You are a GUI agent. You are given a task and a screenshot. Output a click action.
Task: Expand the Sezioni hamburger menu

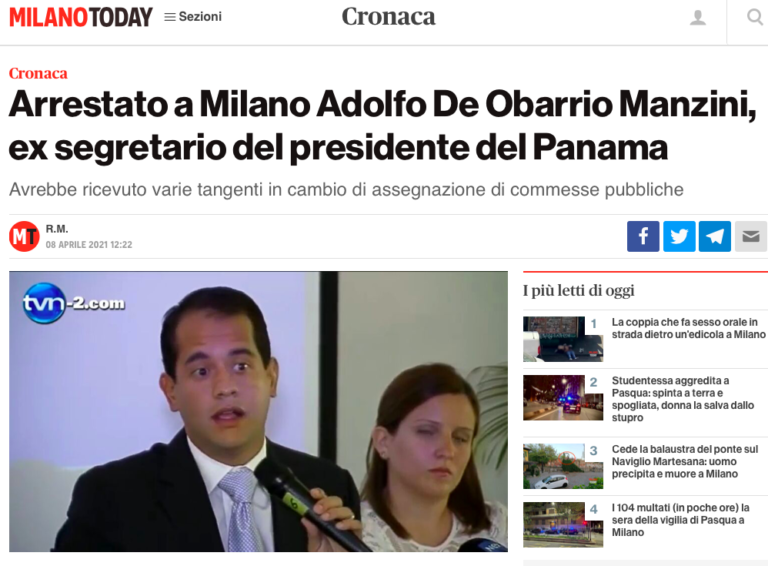(192, 17)
